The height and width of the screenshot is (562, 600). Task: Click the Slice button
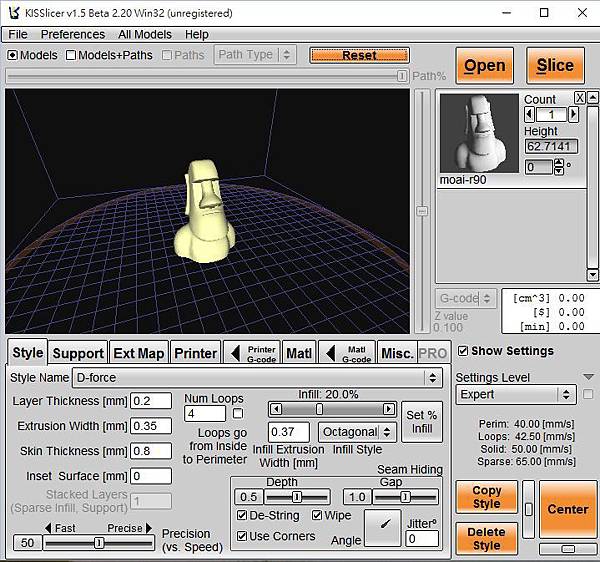click(555, 65)
